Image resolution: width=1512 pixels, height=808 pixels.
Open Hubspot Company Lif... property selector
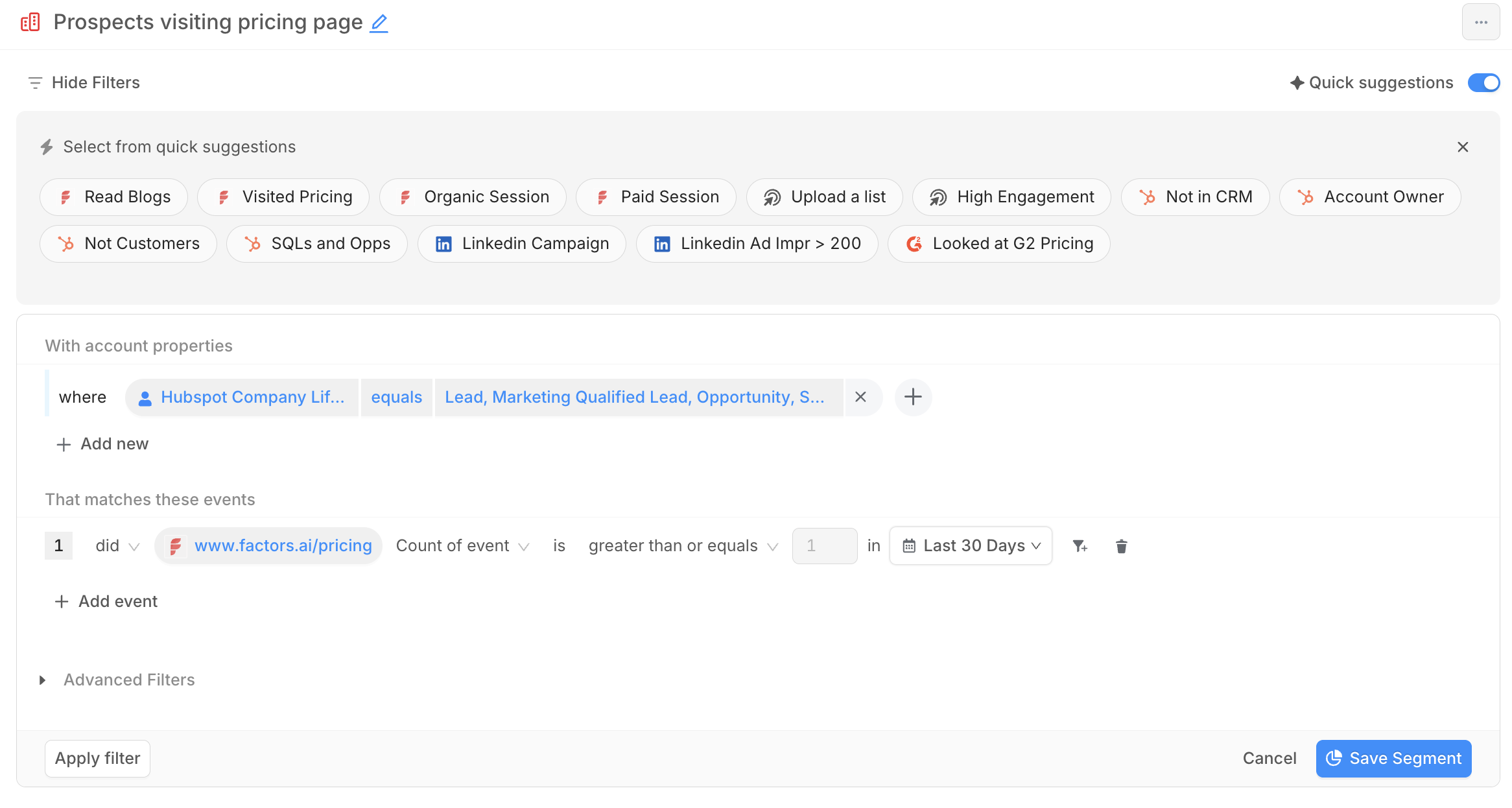click(242, 398)
